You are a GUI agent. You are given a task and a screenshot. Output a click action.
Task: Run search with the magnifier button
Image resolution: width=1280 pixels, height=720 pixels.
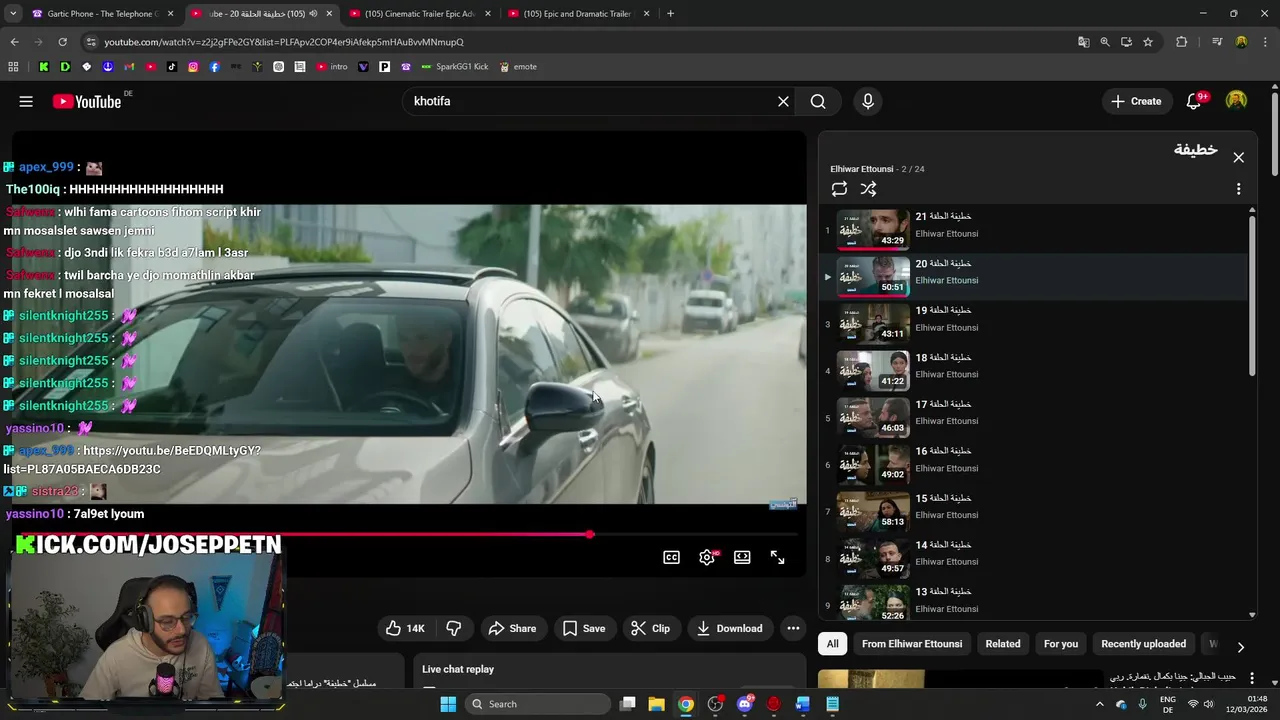818,101
